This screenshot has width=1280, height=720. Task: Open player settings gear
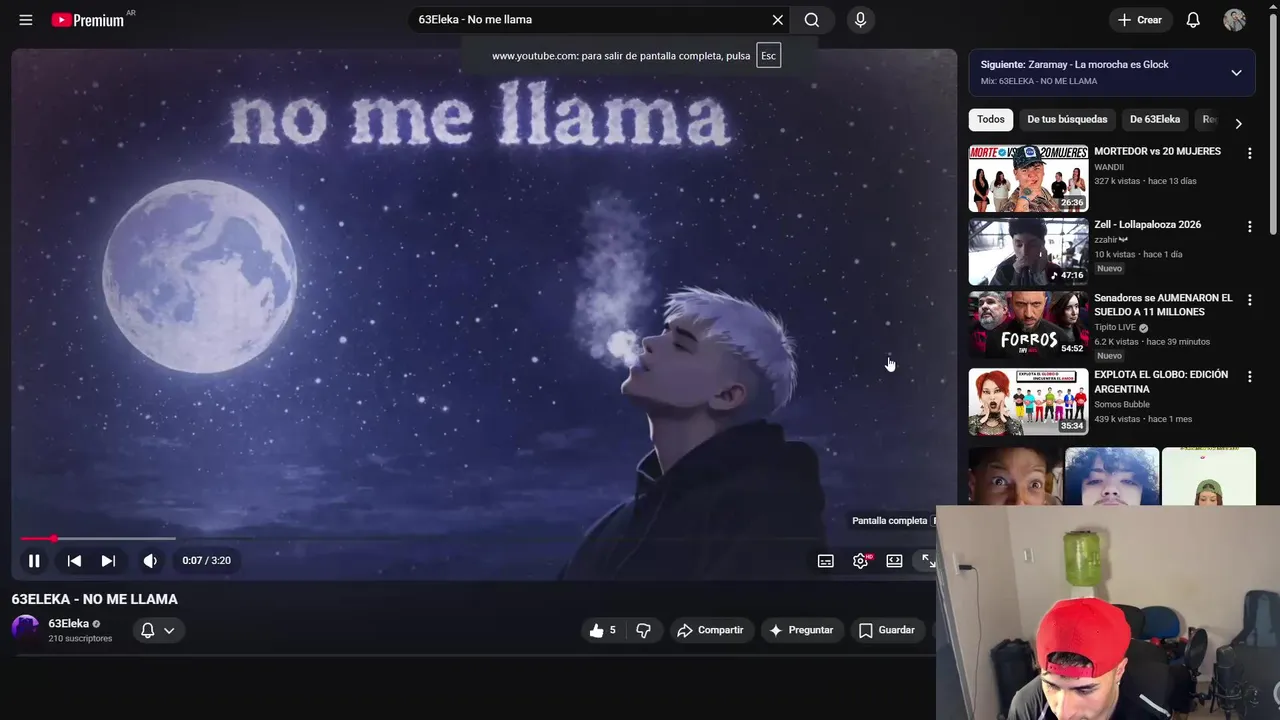(860, 561)
